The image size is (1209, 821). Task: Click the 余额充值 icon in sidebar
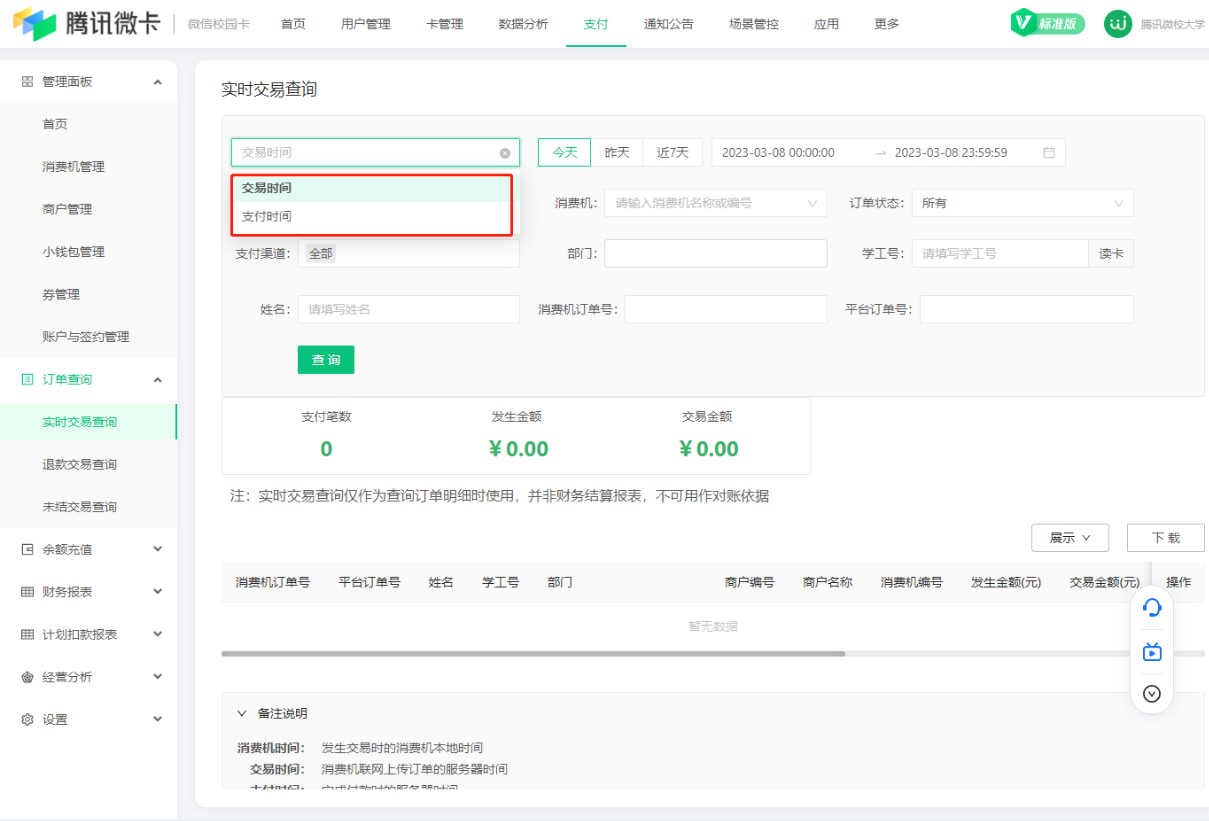point(27,550)
